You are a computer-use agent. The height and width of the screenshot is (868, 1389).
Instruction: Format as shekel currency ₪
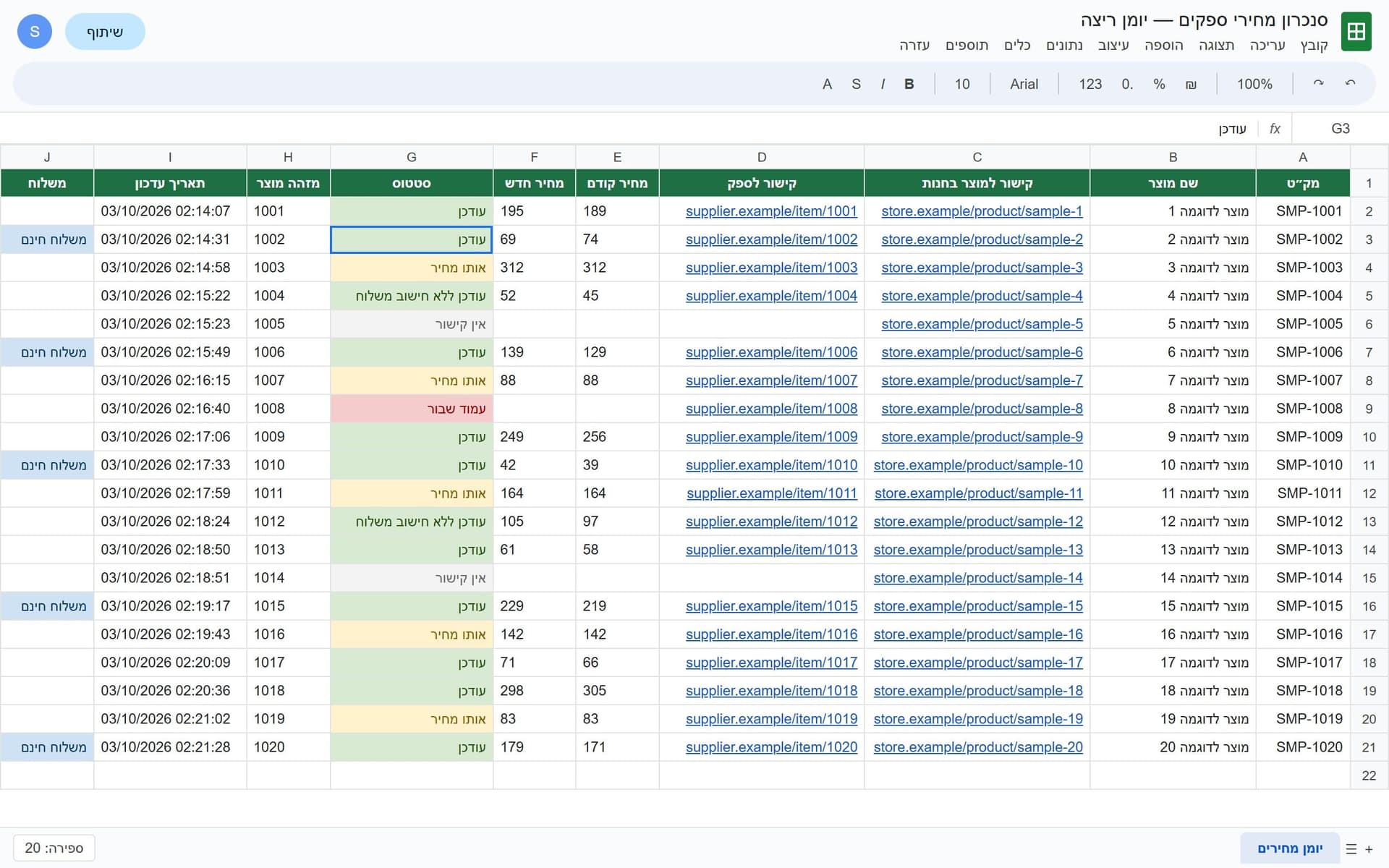1191,84
